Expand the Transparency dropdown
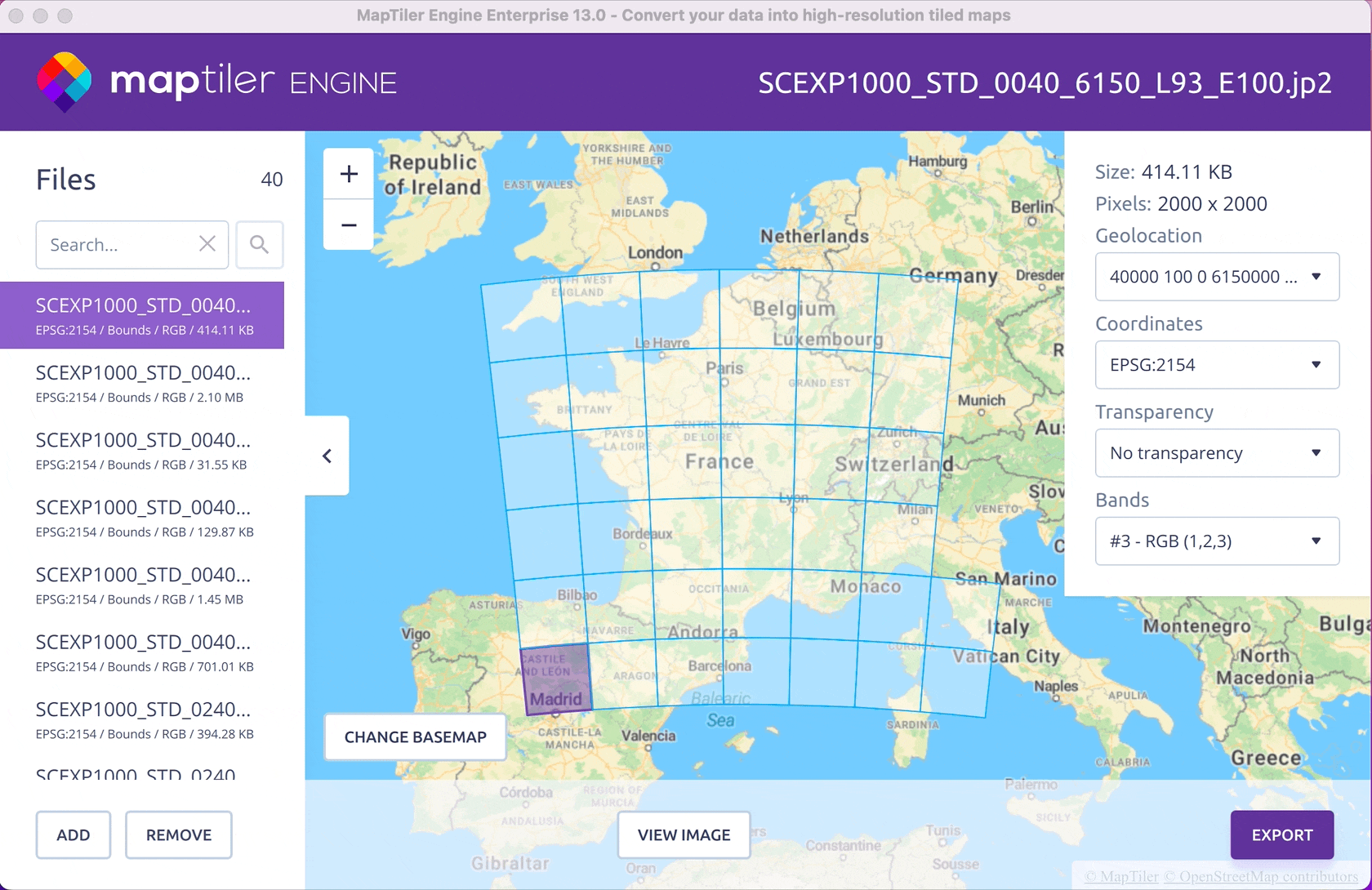This screenshot has width=1372, height=890. (1216, 453)
